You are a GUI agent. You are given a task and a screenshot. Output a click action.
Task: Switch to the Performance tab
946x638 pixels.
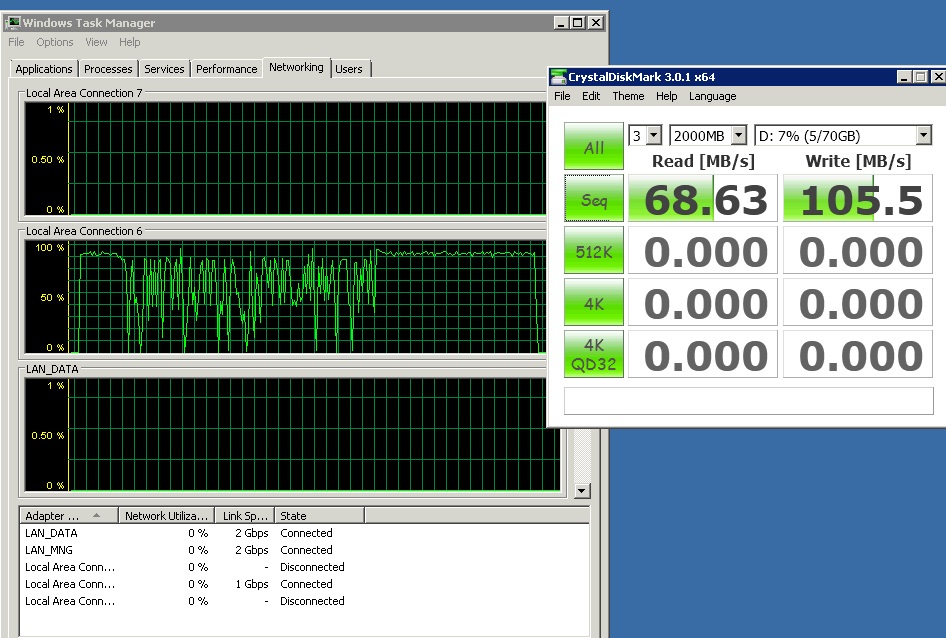tap(226, 69)
